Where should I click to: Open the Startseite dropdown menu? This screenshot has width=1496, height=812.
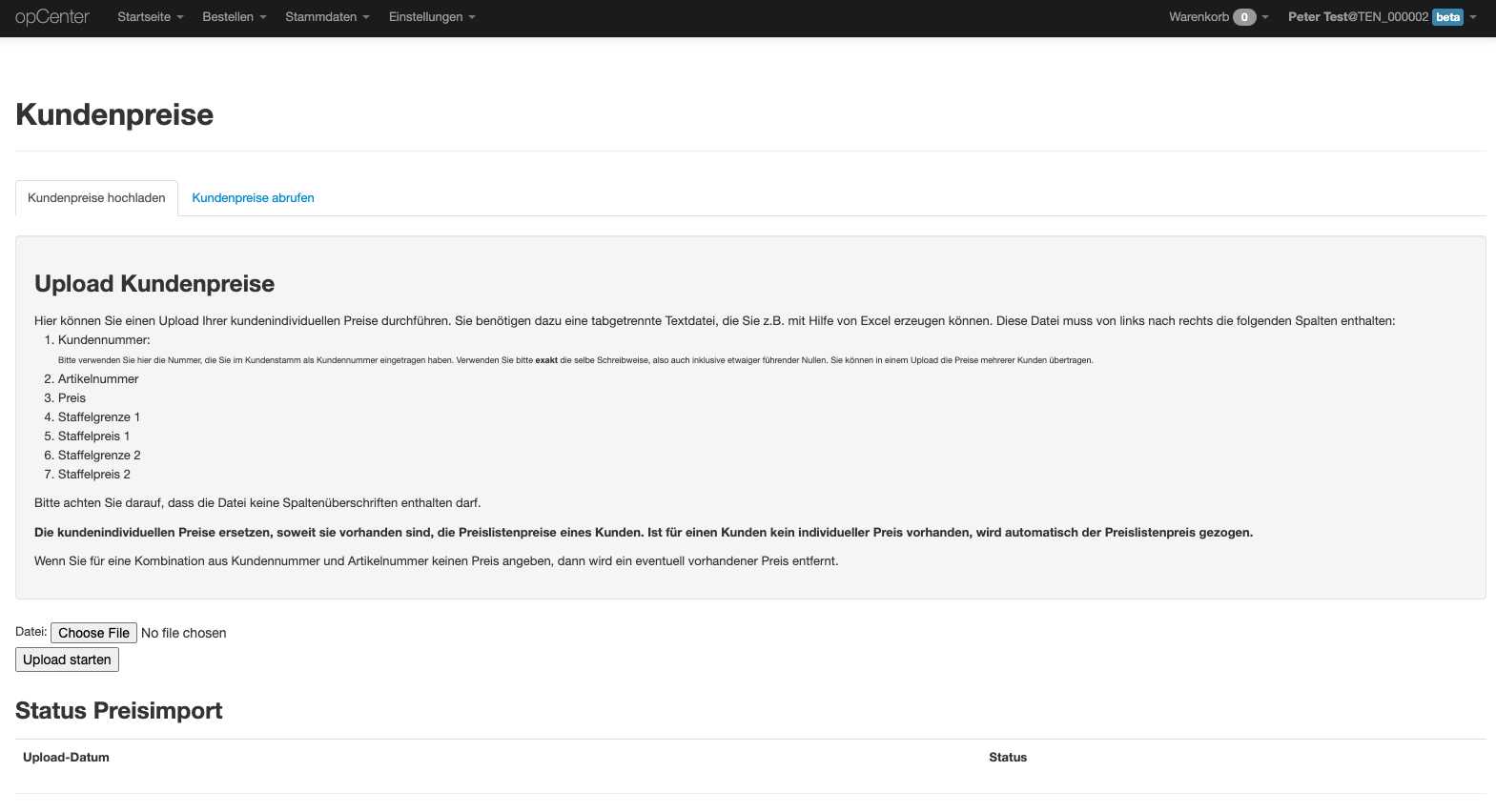click(x=150, y=17)
